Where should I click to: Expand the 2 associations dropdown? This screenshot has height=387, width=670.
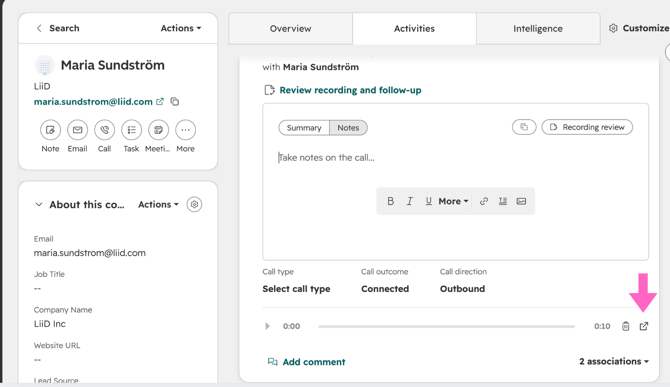(614, 361)
